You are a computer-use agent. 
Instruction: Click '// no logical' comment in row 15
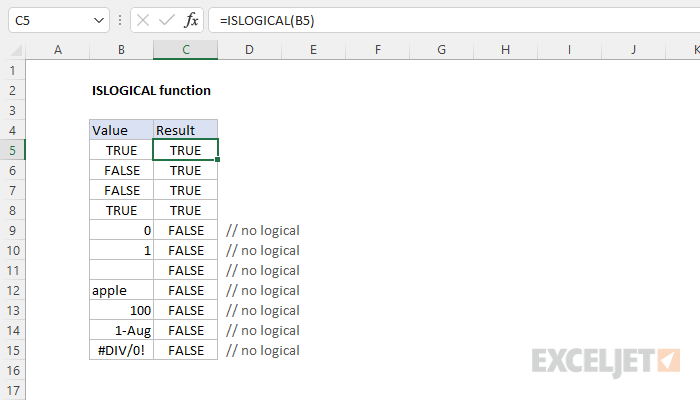pyautogui.click(x=262, y=351)
